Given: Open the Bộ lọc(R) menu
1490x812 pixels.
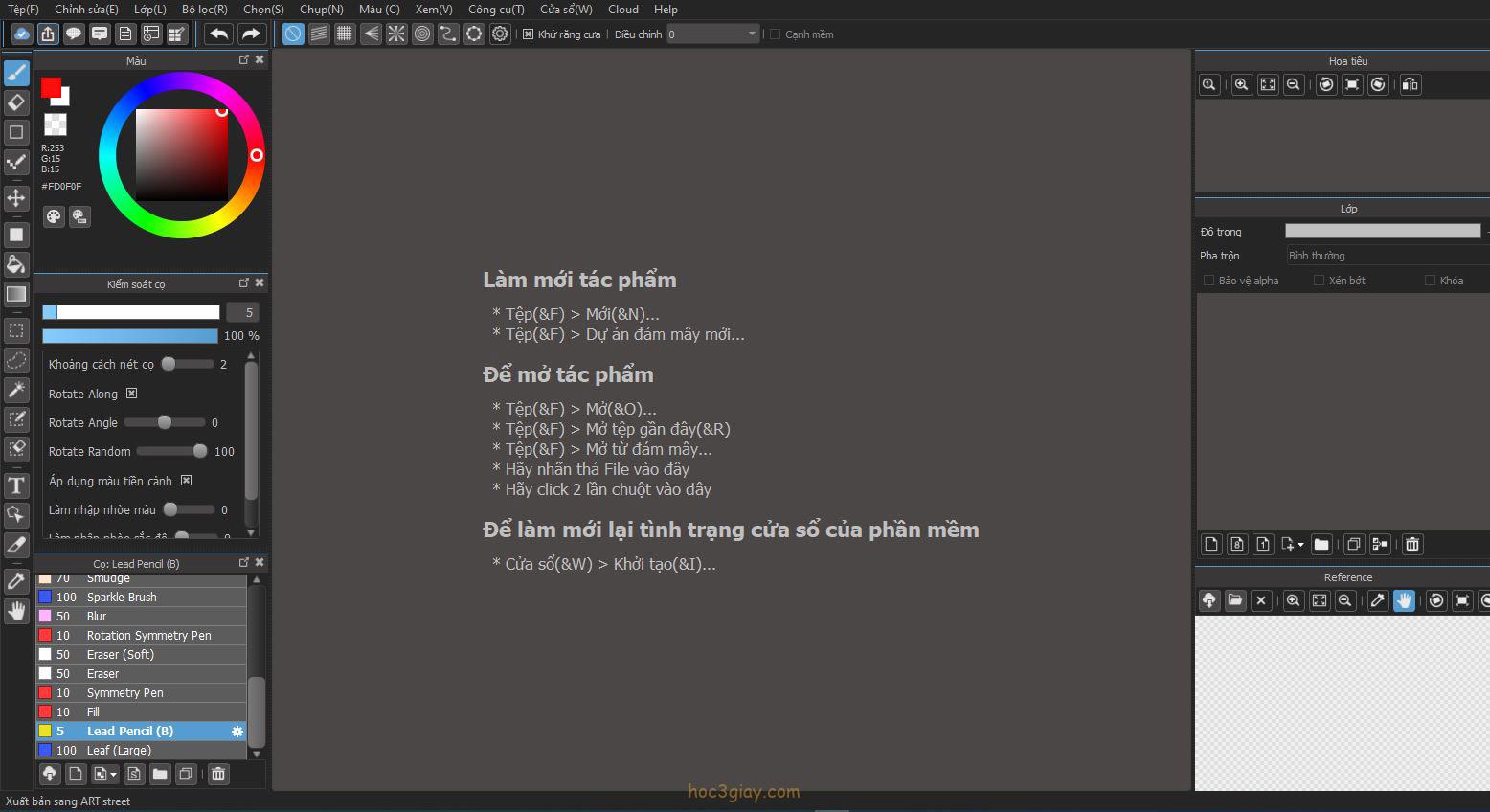Looking at the screenshot, I should (x=204, y=10).
